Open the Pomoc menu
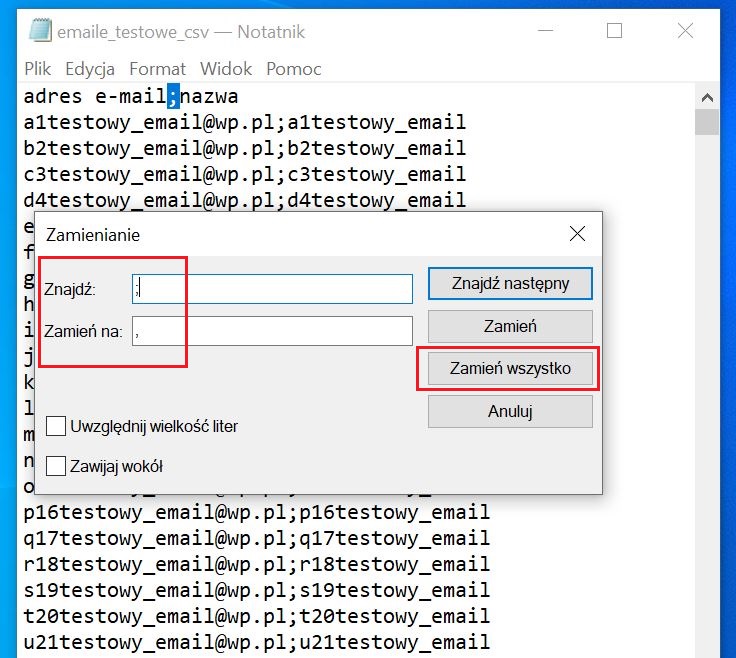Image resolution: width=736 pixels, height=658 pixels. [x=294, y=69]
